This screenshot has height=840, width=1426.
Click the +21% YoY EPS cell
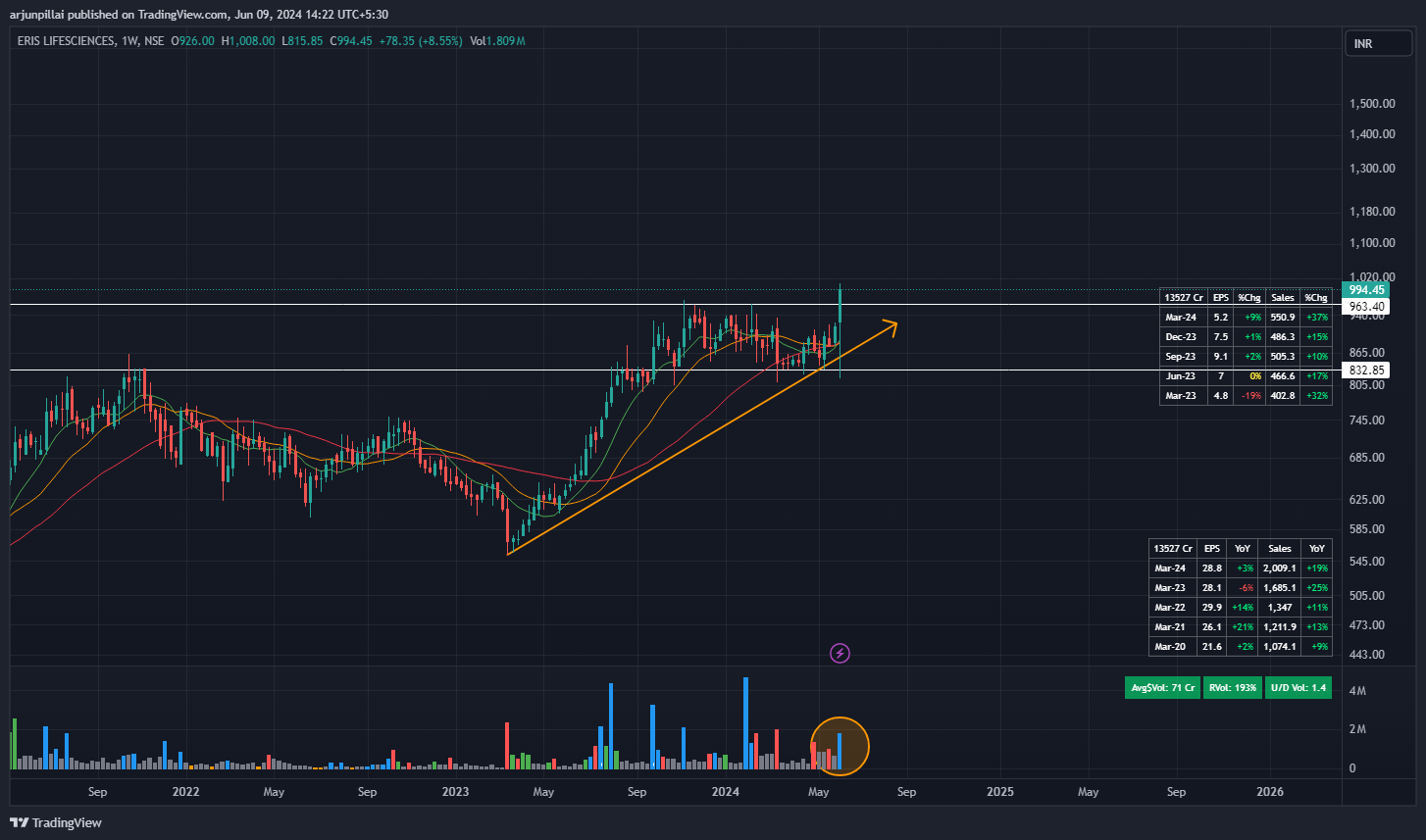tap(1243, 627)
